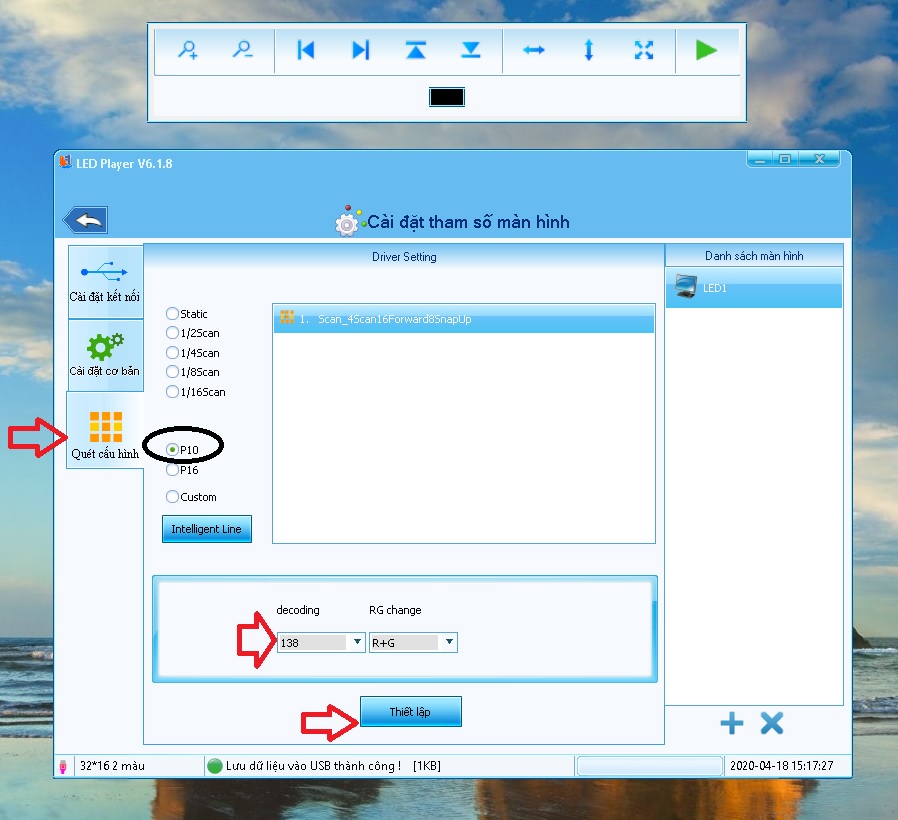This screenshot has width=898, height=820.
Task: Select Scan_4Scan16Forward8SnapUp list entry
Action: click(x=464, y=319)
